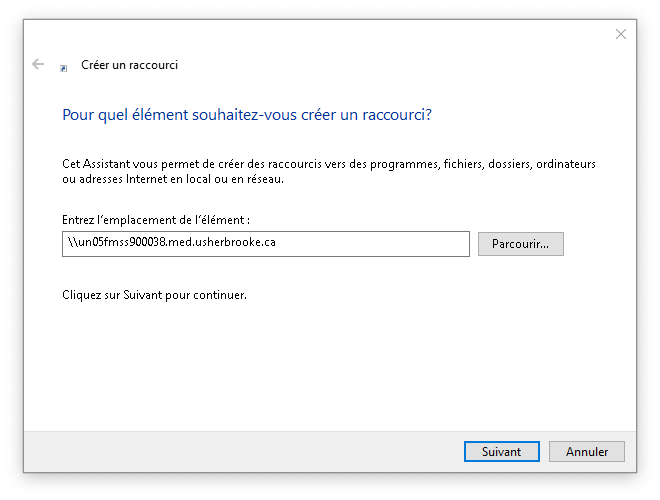Close the Créer un raccourci dialog
The height and width of the screenshot is (500, 660).
[x=620, y=34]
